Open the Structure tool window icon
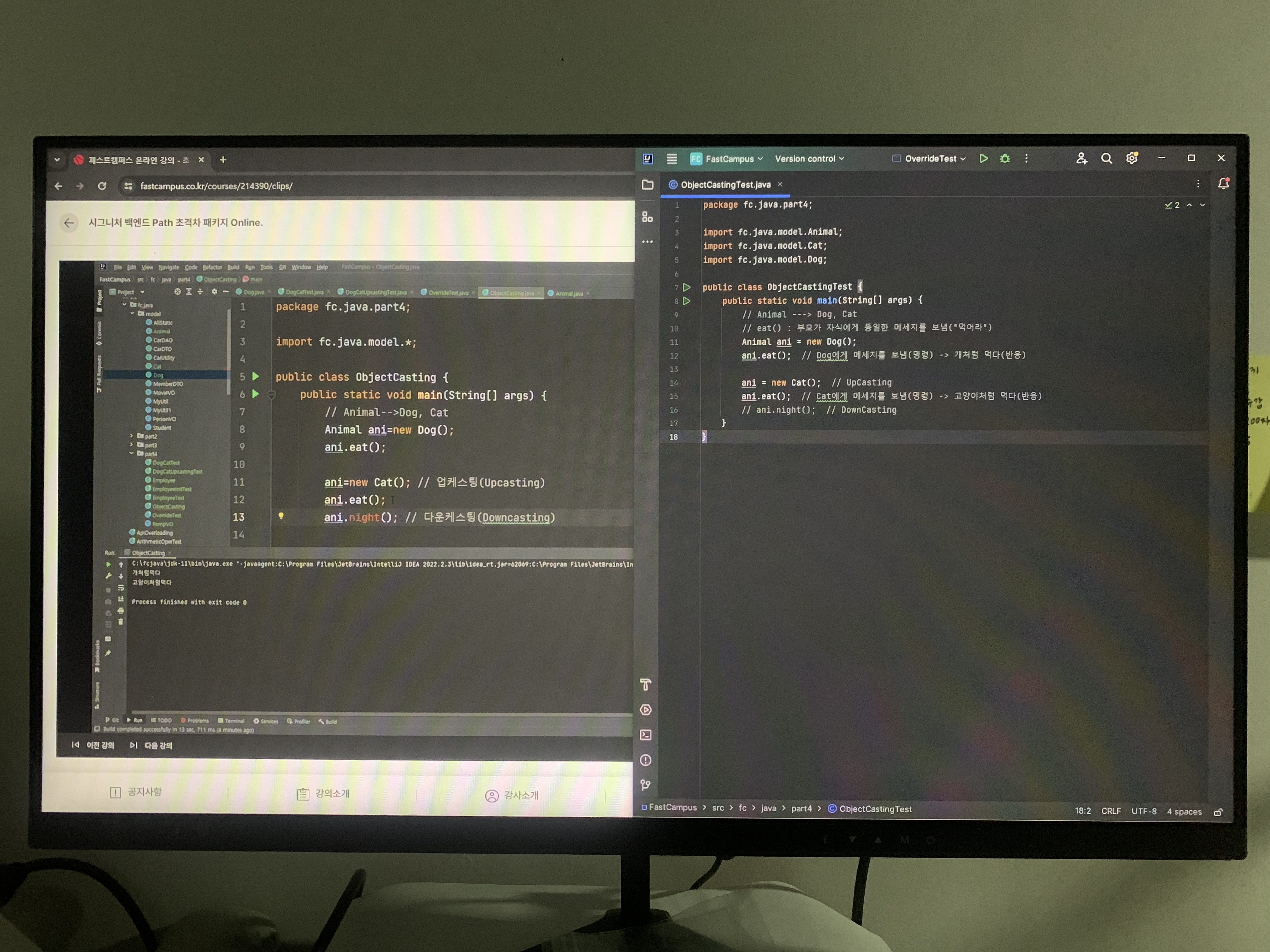 pos(648,217)
